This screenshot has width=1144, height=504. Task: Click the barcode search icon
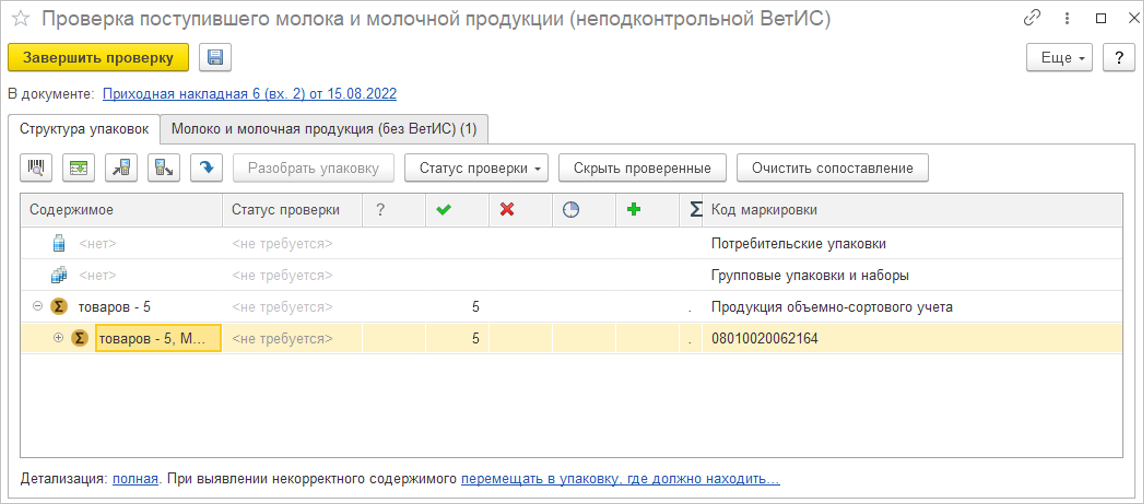click(35, 168)
